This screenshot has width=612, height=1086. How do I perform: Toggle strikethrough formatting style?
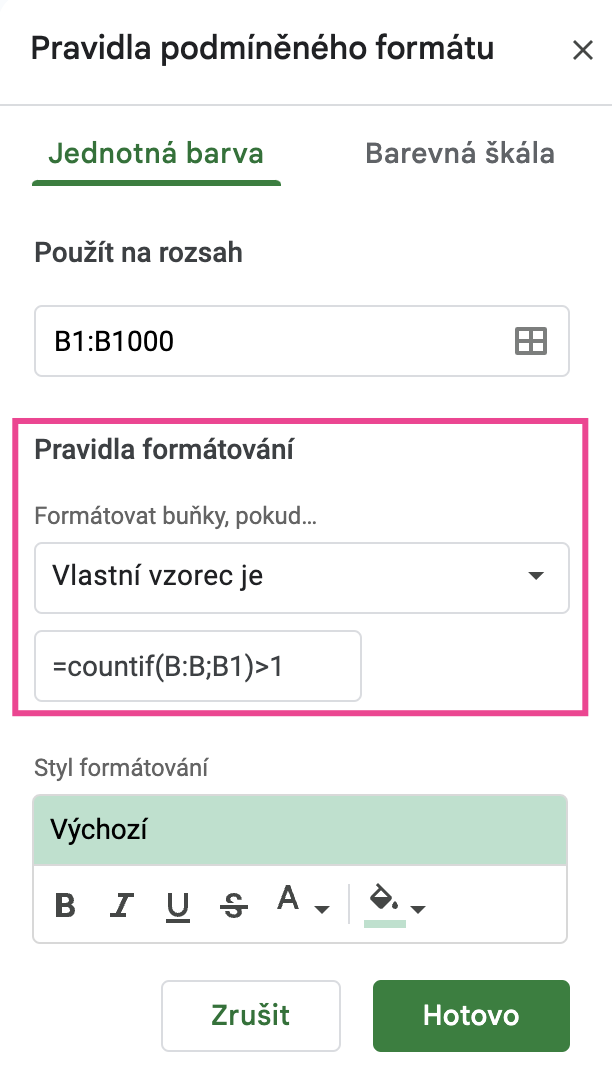point(233,905)
